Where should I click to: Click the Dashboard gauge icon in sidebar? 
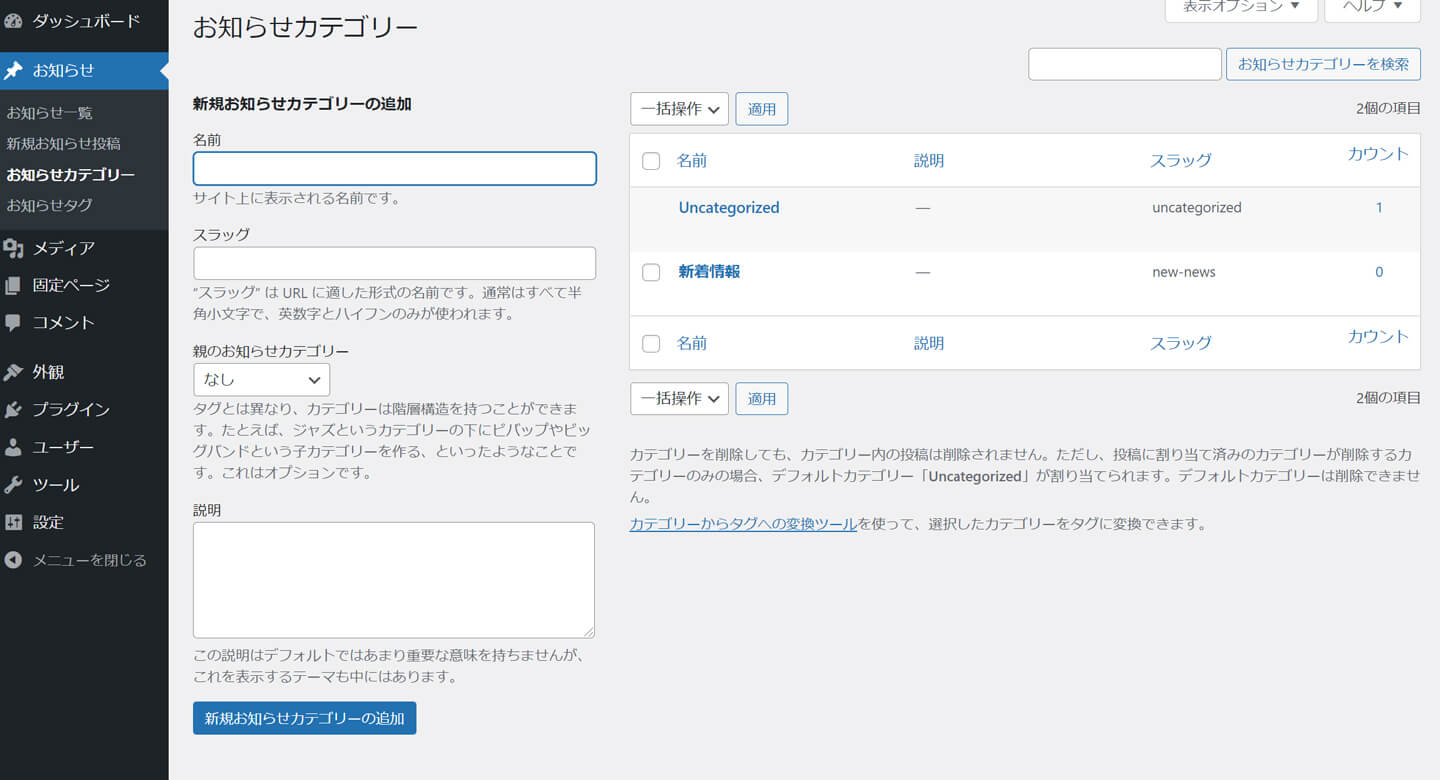(13, 21)
